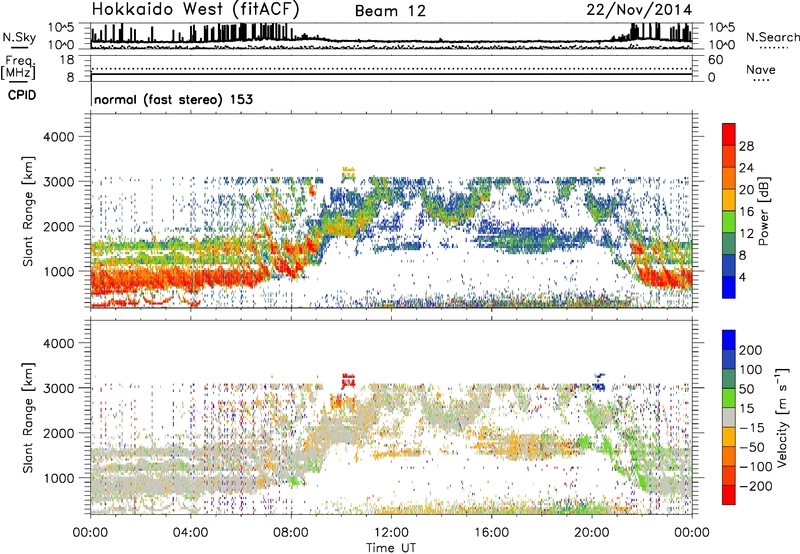This screenshot has width=800, height=554.
Task: Click the plot title 'Hokkaido West (fitACF)'
Action: tap(195, 9)
